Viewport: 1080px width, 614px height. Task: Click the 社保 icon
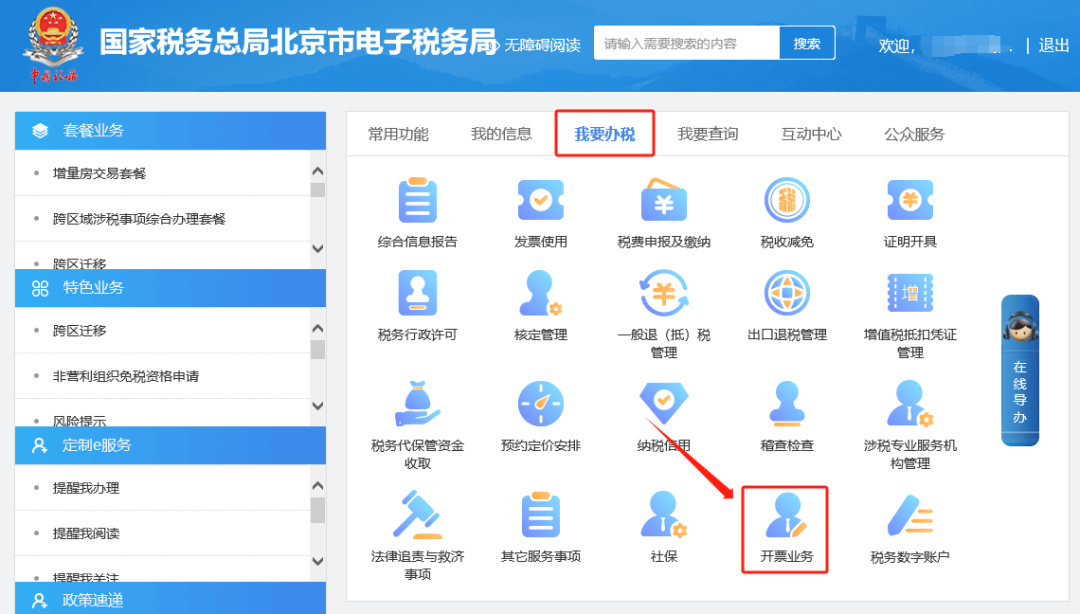pyautogui.click(x=664, y=514)
